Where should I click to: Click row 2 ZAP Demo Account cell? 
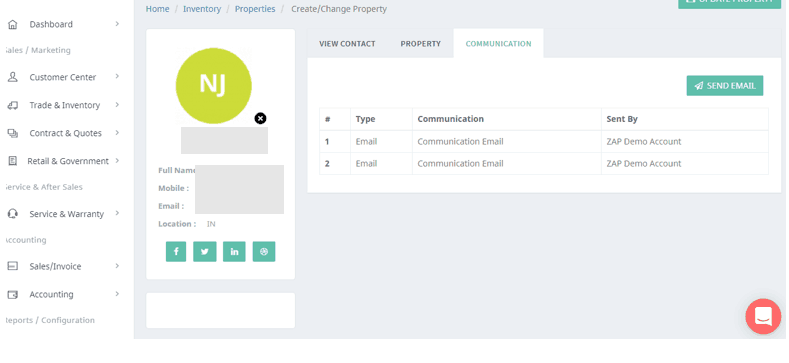tap(685, 164)
